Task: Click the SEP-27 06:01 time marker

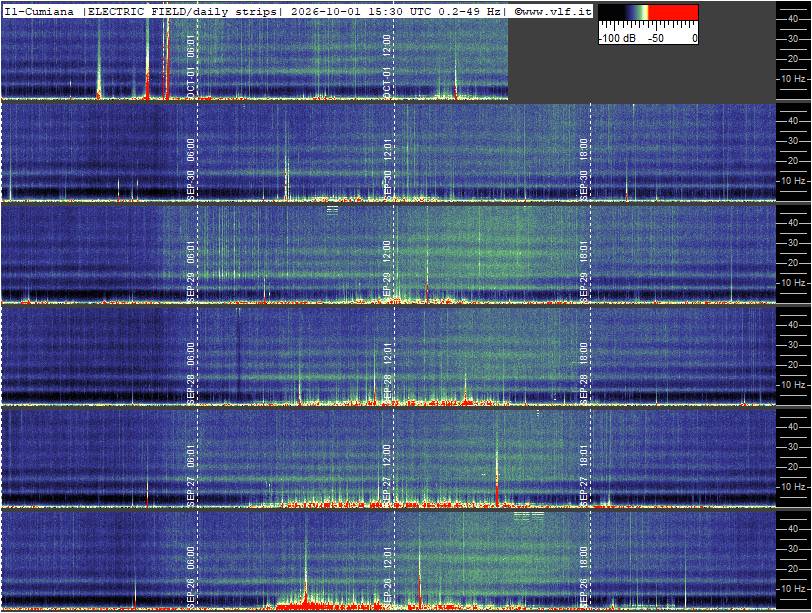Action: click(191, 476)
